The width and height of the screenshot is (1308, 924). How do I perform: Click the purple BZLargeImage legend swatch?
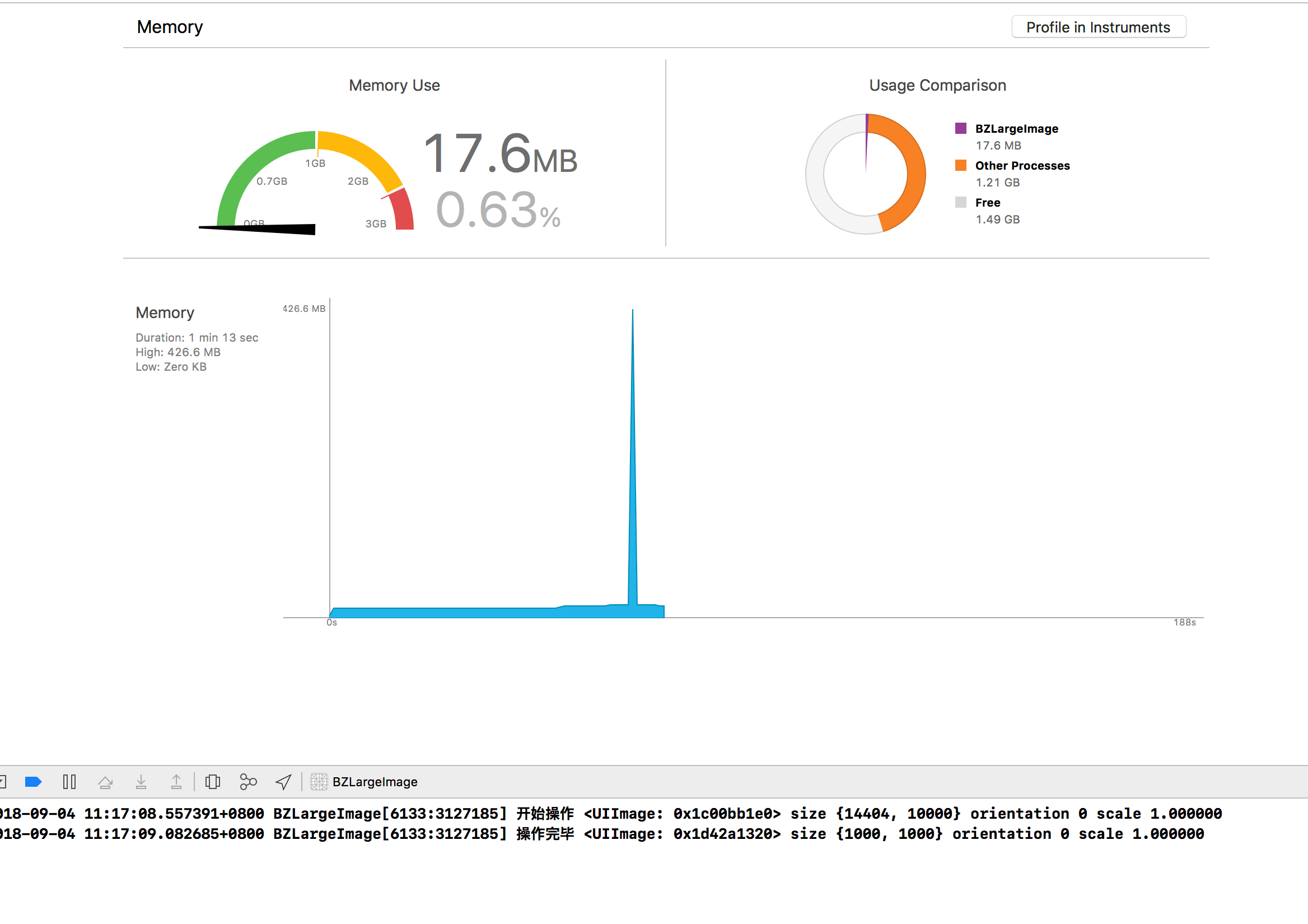960,128
